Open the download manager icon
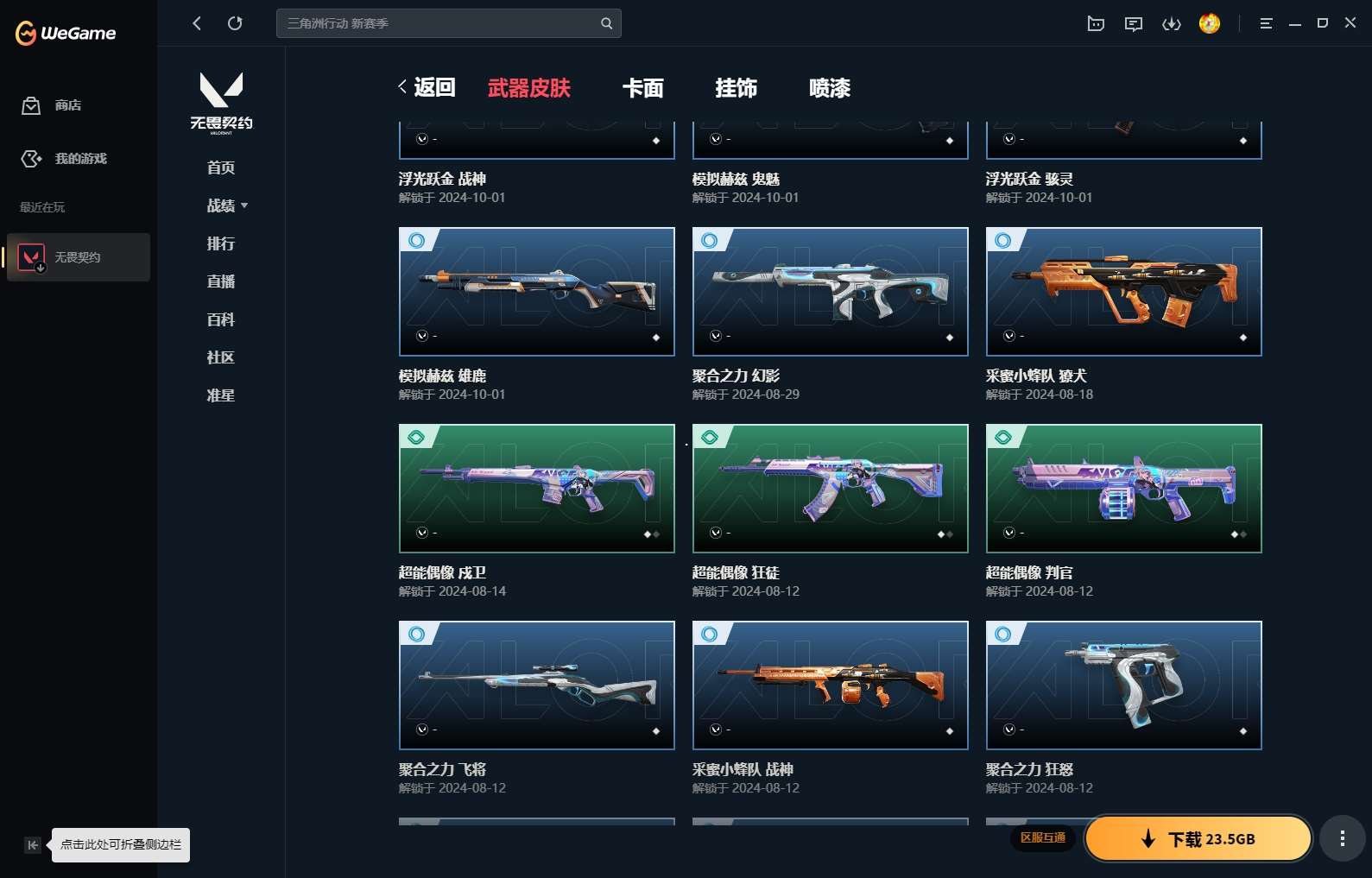 tap(1172, 23)
